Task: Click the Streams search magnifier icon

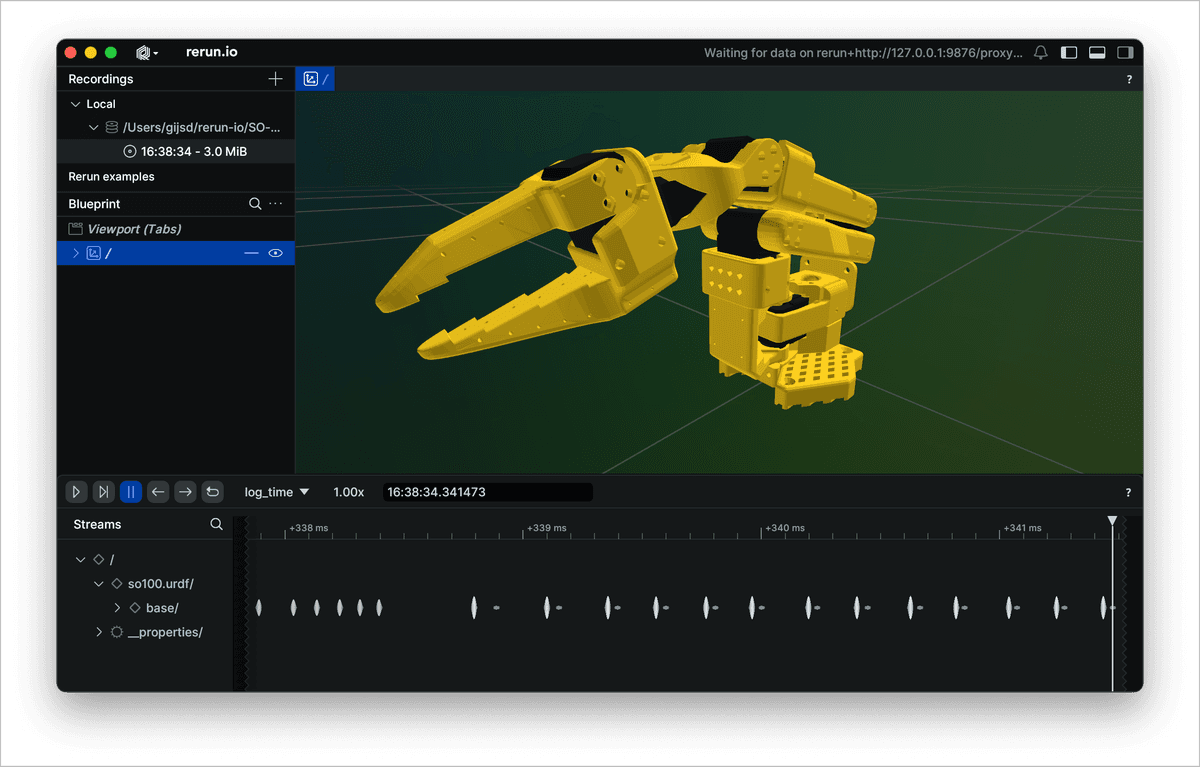Action: pyautogui.click(x=216, y=523)
